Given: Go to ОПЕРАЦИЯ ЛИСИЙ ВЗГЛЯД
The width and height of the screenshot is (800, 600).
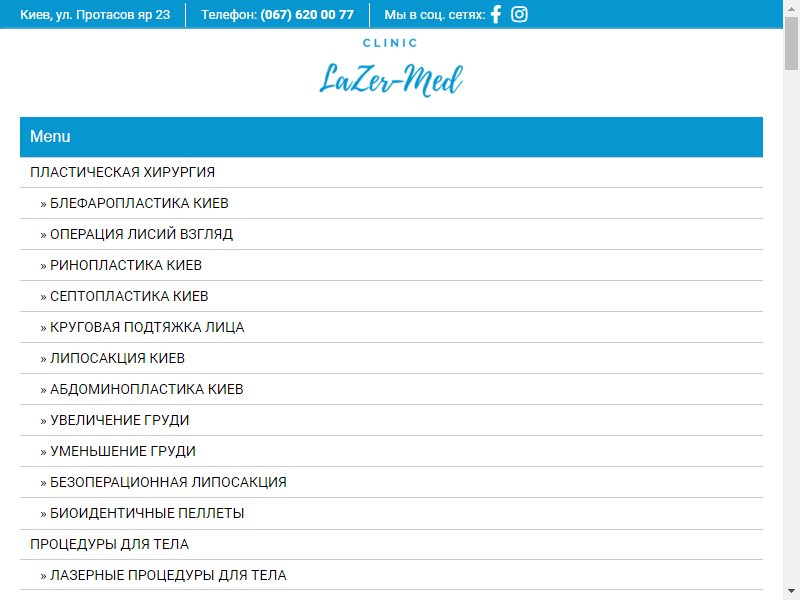Looking at the screenshot, I should click(x=391, y=234).
